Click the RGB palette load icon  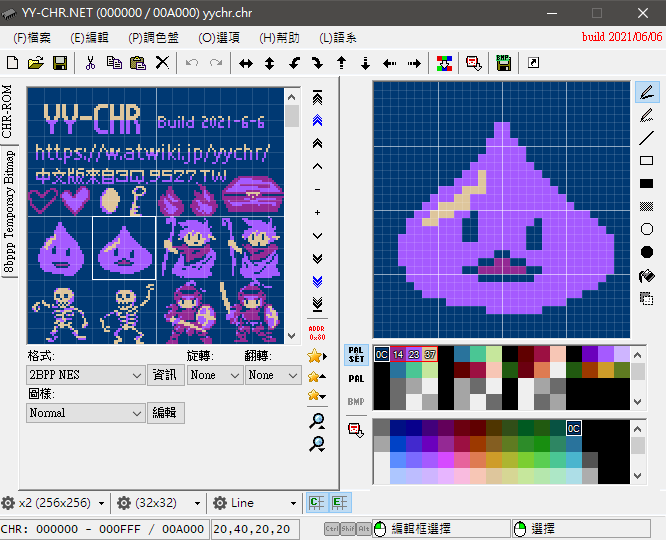pos(444,63)
